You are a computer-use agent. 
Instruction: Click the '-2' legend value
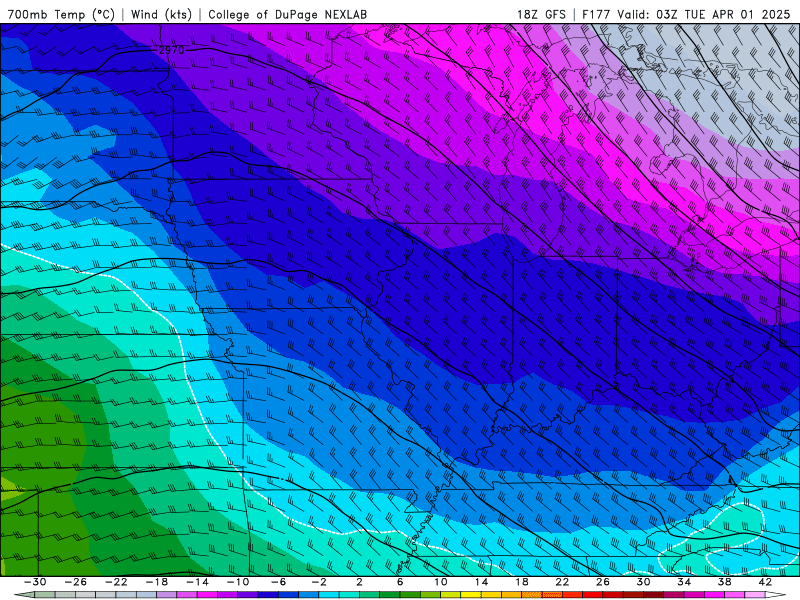[x=318, y=582]
